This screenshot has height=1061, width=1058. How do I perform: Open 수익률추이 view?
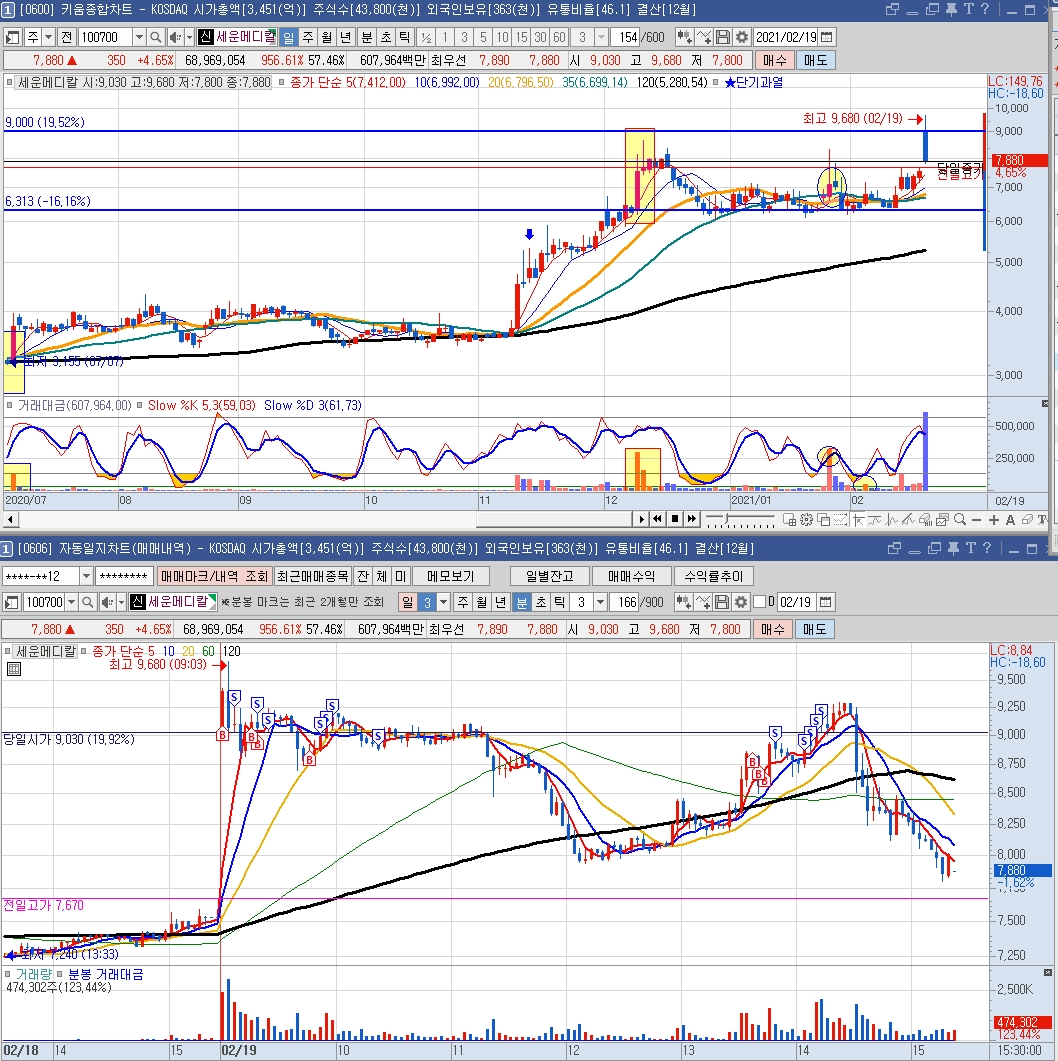714,576
